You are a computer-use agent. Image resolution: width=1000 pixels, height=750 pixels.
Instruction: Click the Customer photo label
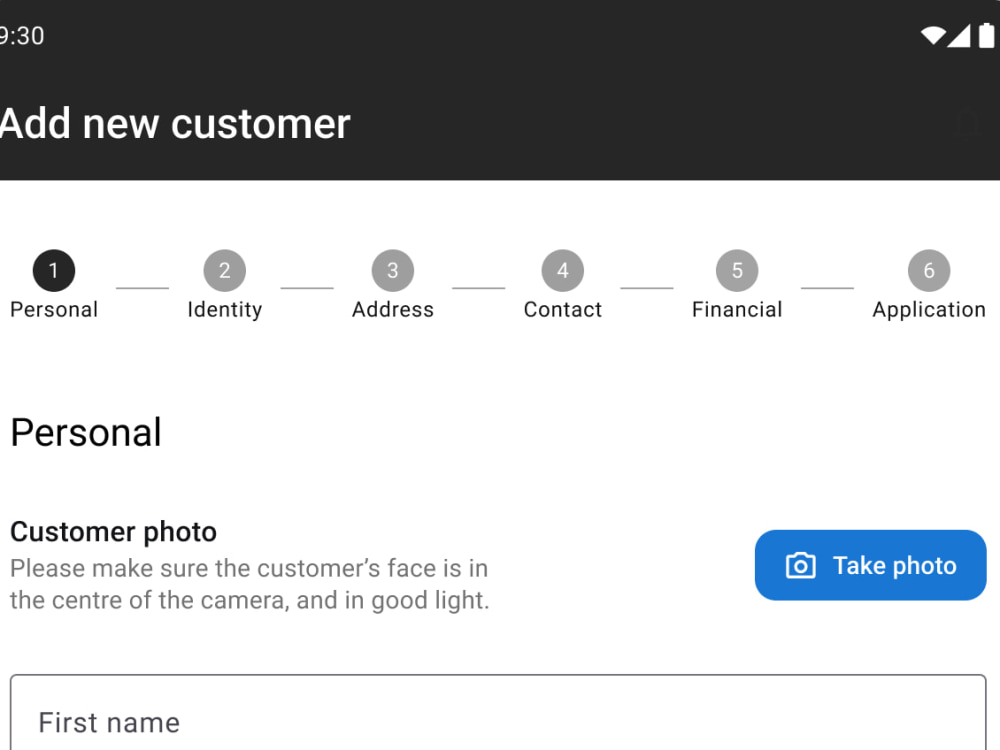(x=114, y=532)
